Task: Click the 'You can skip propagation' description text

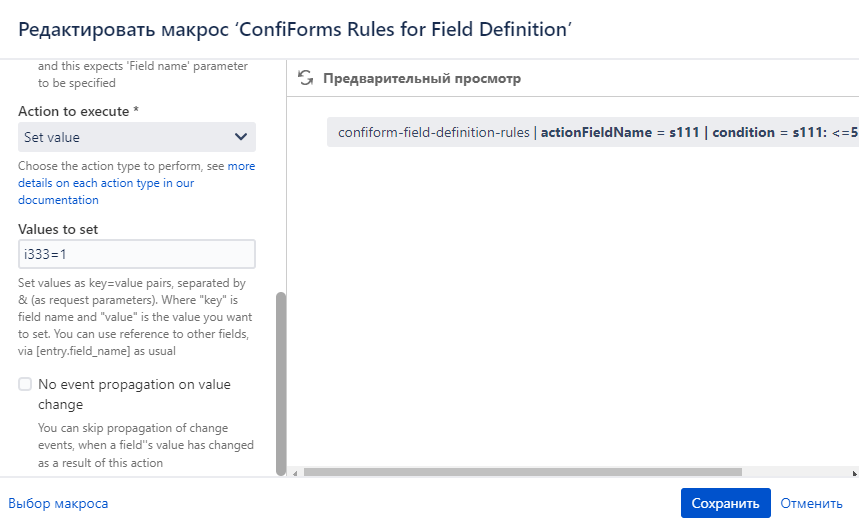Action: [x=146, y=445]
